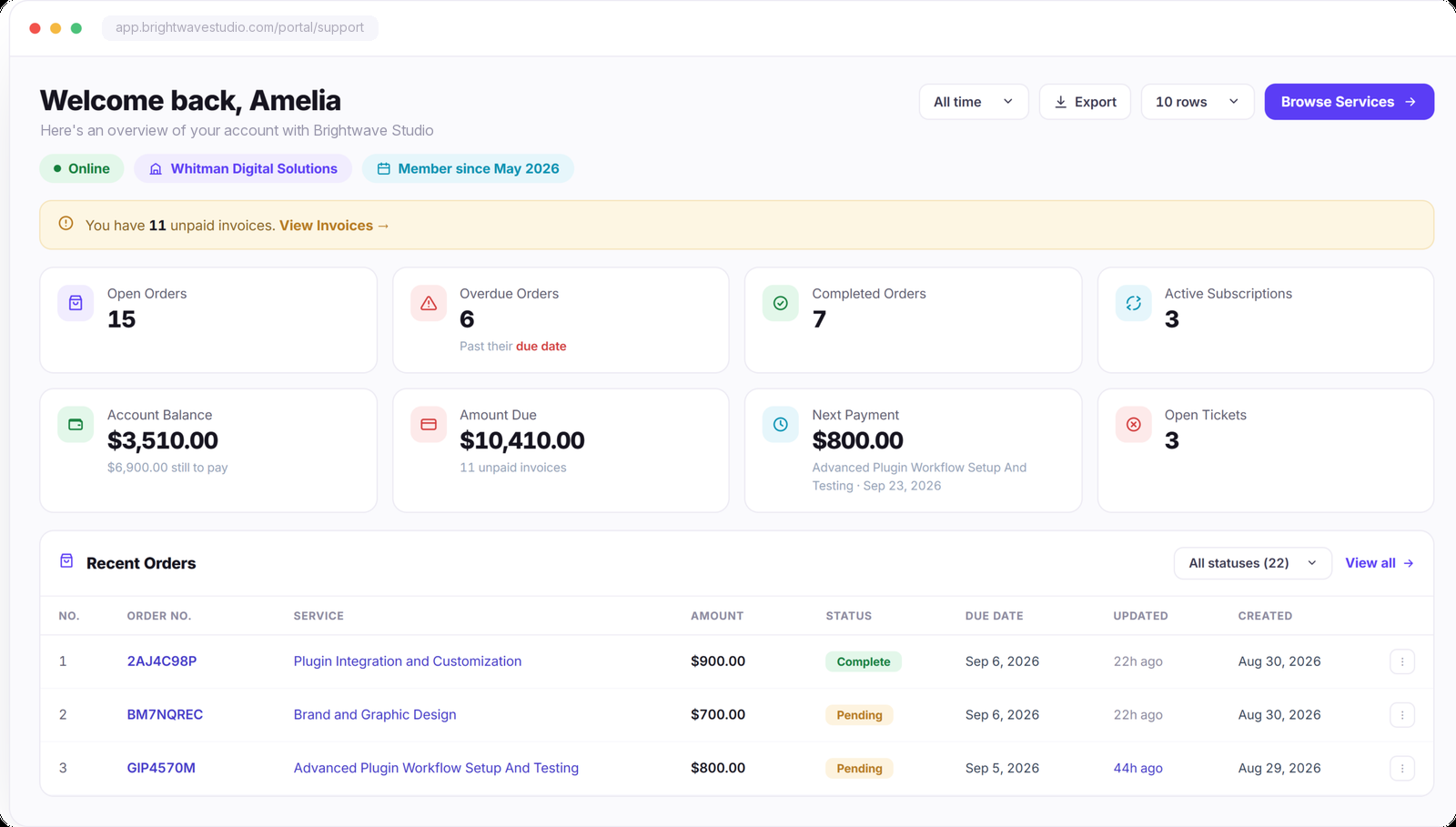
Task: Click the Browse Services button
Action: (1350, 102)
